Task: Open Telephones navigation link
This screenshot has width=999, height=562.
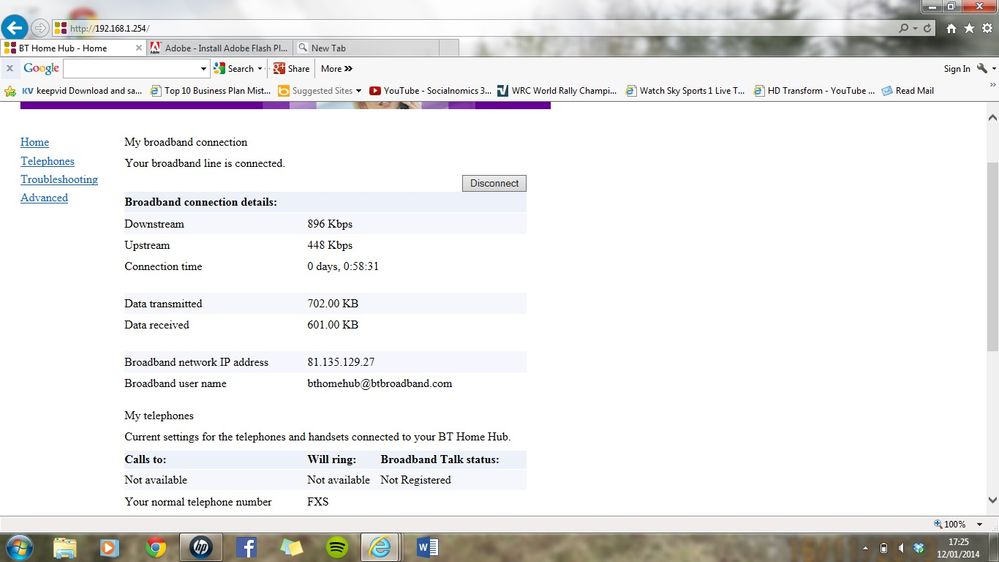Action: pos(47,161)
